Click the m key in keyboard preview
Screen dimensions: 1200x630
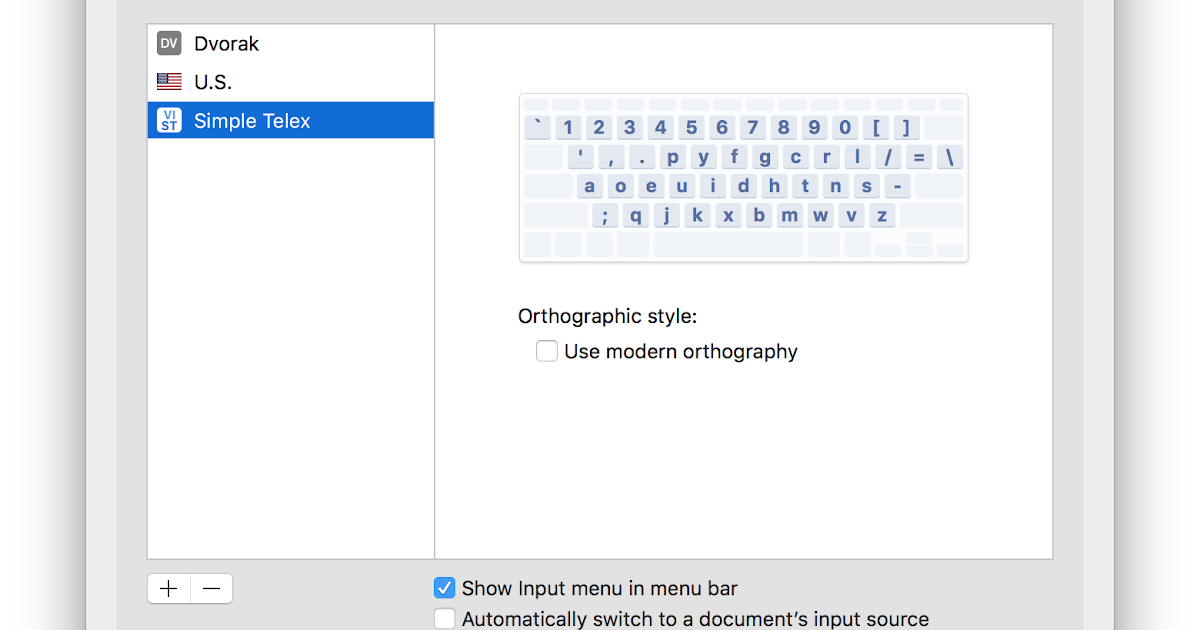pyautogui.click(x=790, y=215)
